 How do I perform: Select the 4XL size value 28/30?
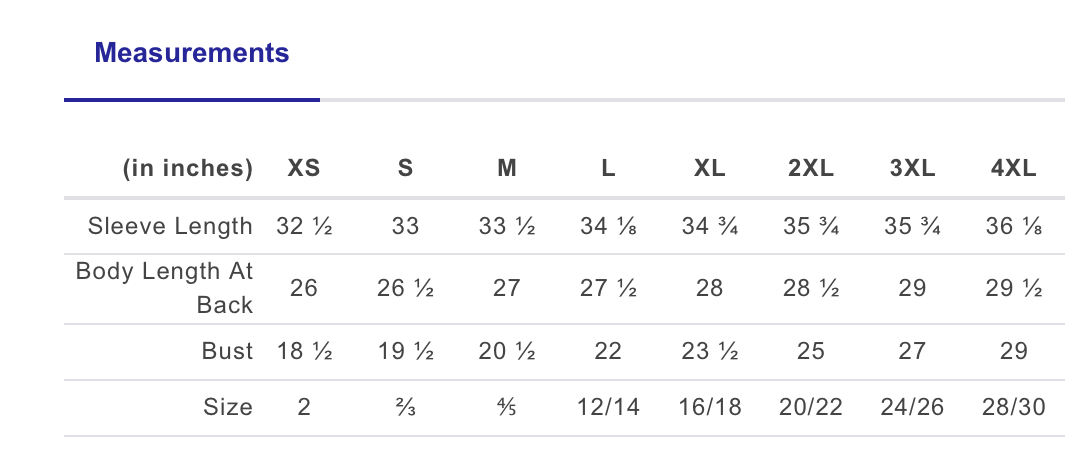1013,407
